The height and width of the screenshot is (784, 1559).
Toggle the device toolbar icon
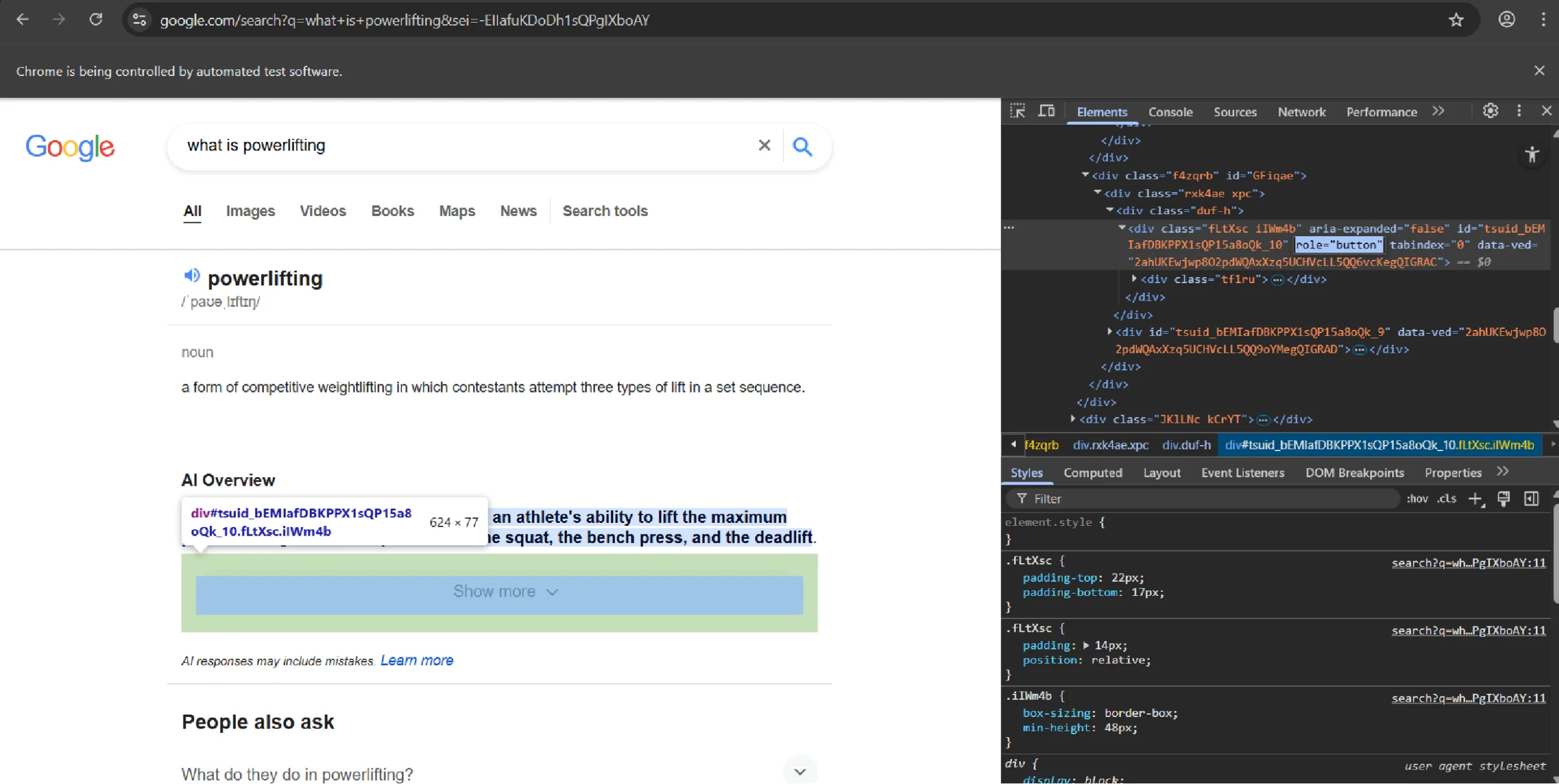(x=1046, y=111)
